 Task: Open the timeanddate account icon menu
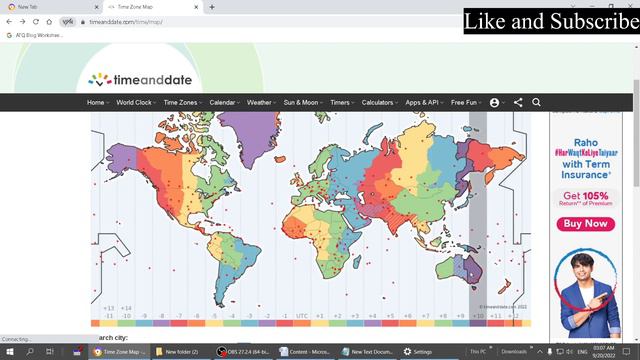494,102
